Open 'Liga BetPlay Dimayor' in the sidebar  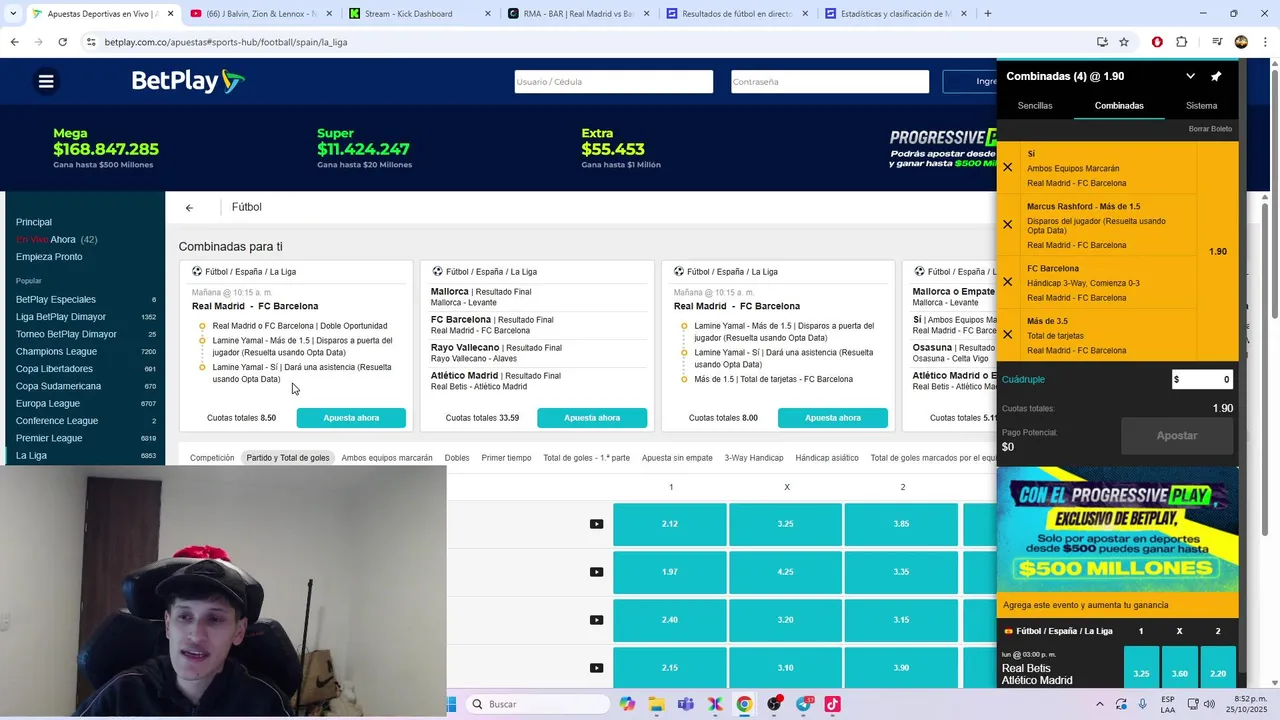tap(61, 317)
